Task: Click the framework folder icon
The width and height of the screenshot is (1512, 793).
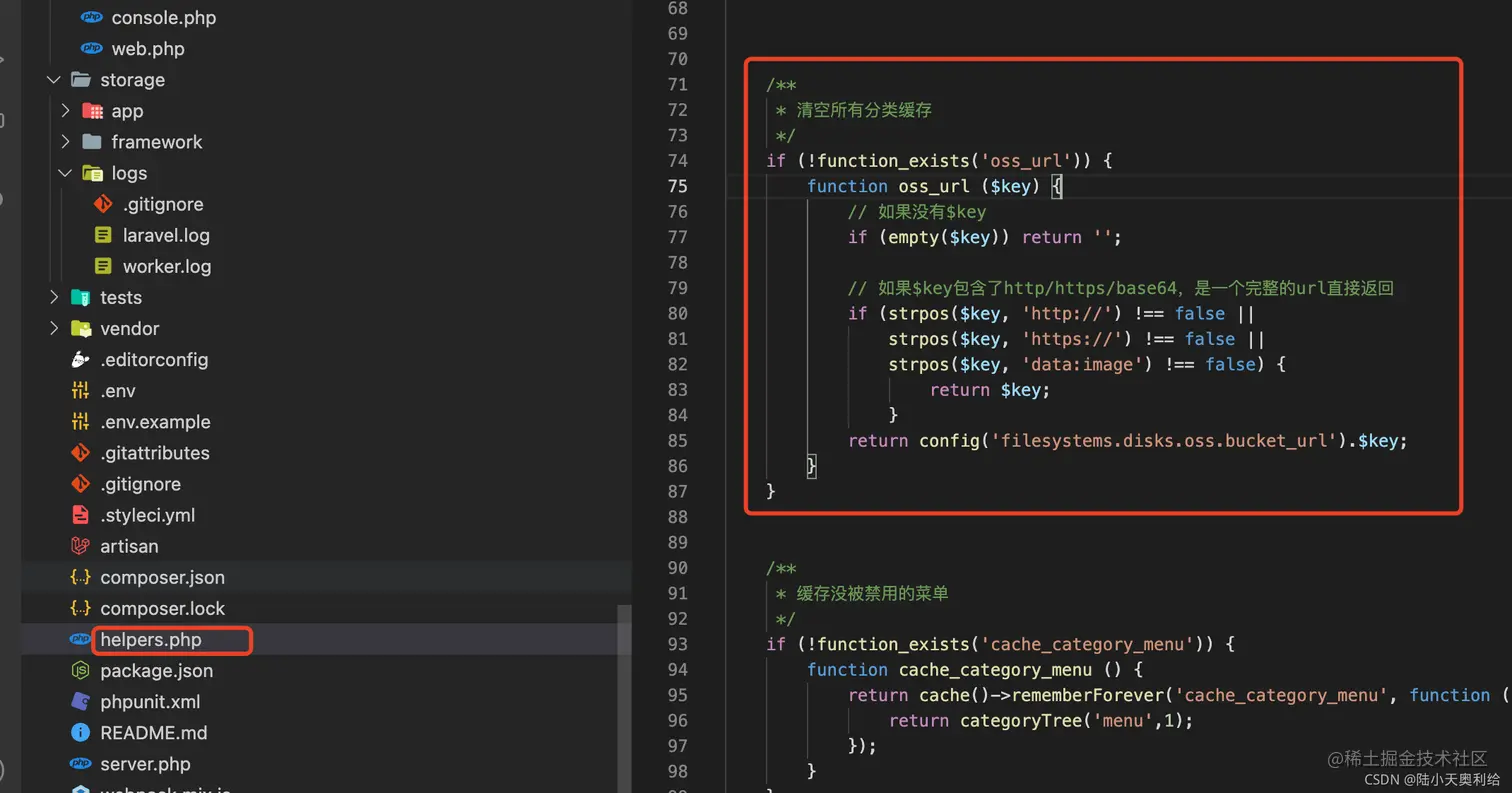Action: (92, 142)
